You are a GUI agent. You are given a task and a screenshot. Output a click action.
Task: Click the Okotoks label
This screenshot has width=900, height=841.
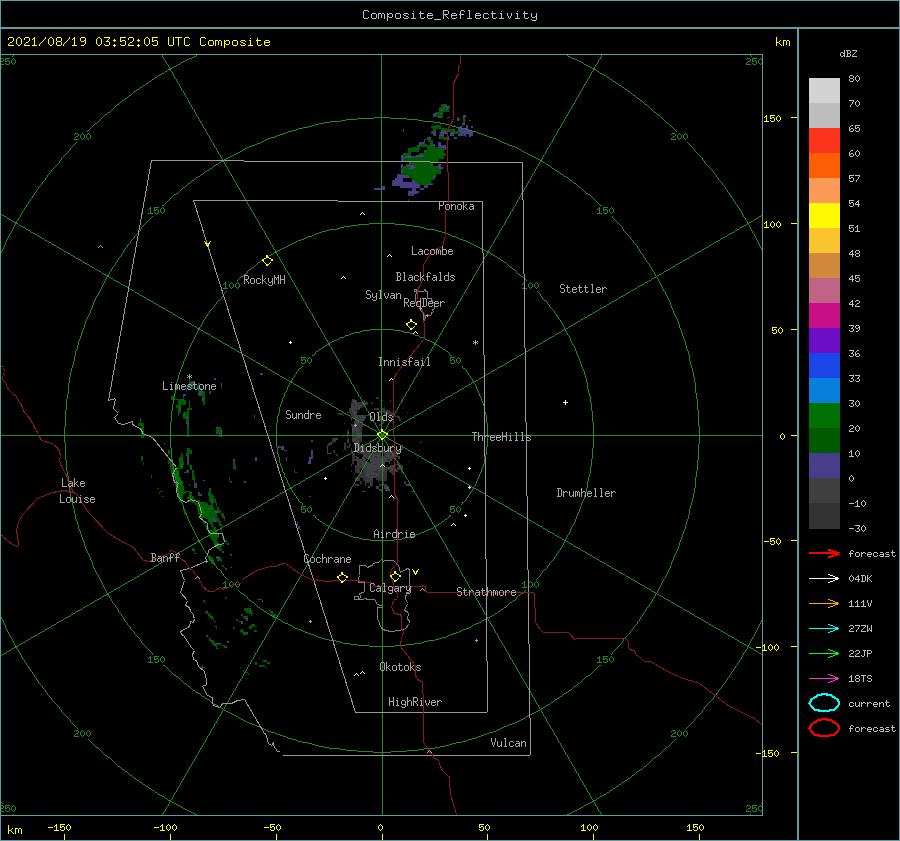click(400, 667)
